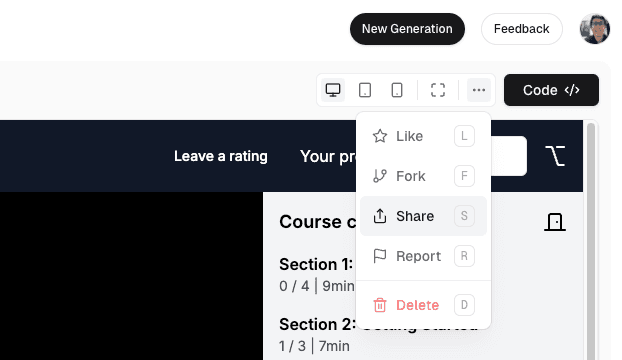Click the Leave a rating link
The height and width of the screenshot is (360, 622).
pyautogui.click(x=221, y=156)
